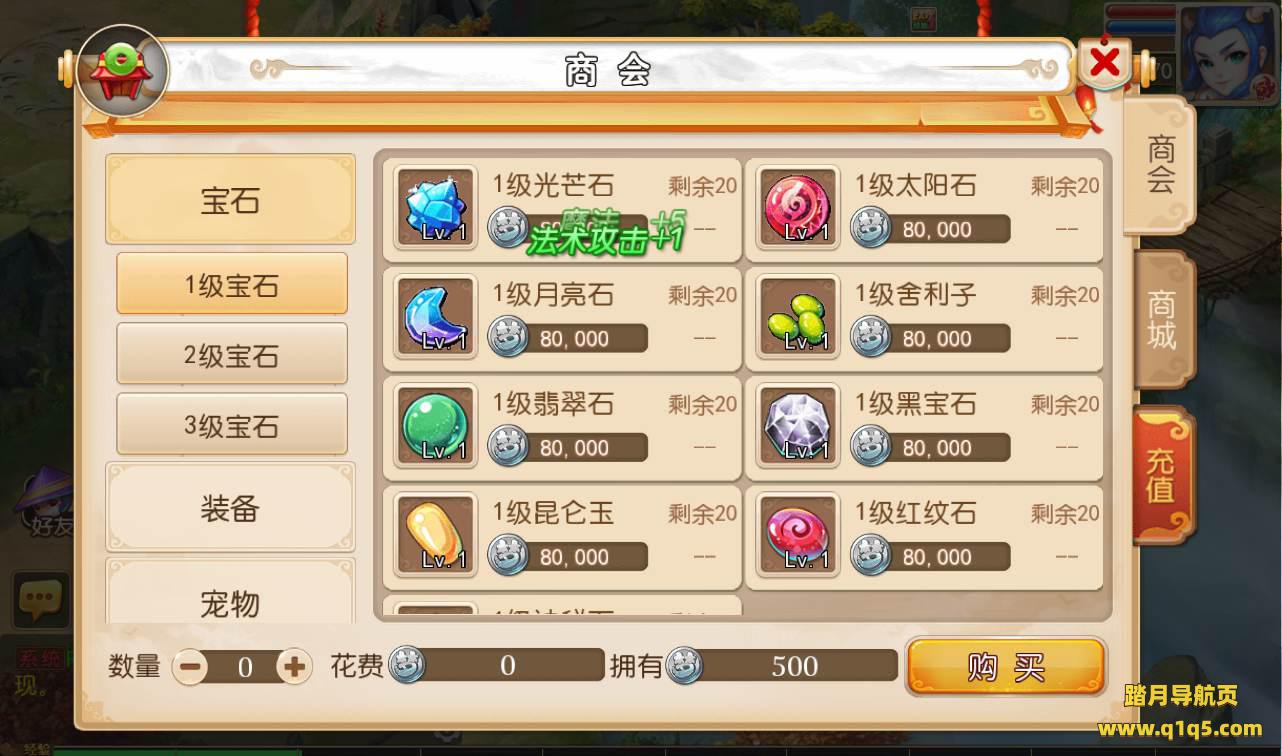The image size is (1282, 756).
Task: Open the chat bubble icon
Action: pyautogui.click(x=40, y=600)
